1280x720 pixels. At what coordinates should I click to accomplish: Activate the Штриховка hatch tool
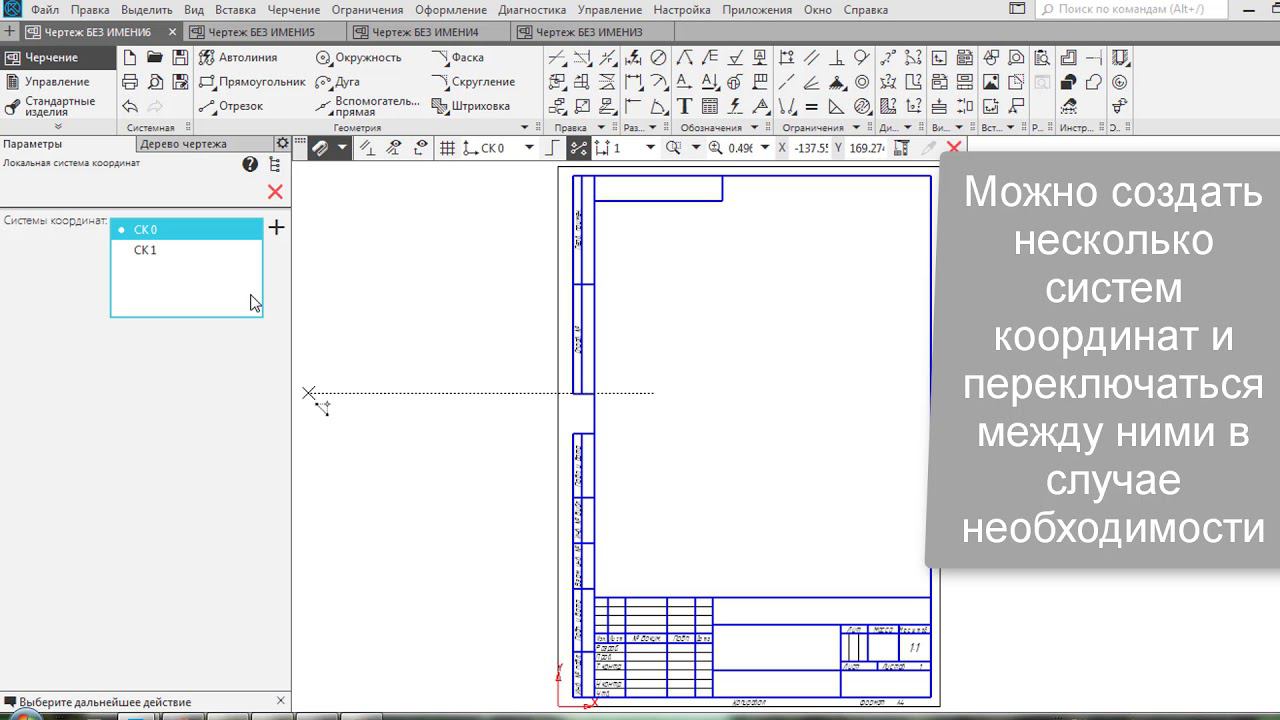click(471, 106)
